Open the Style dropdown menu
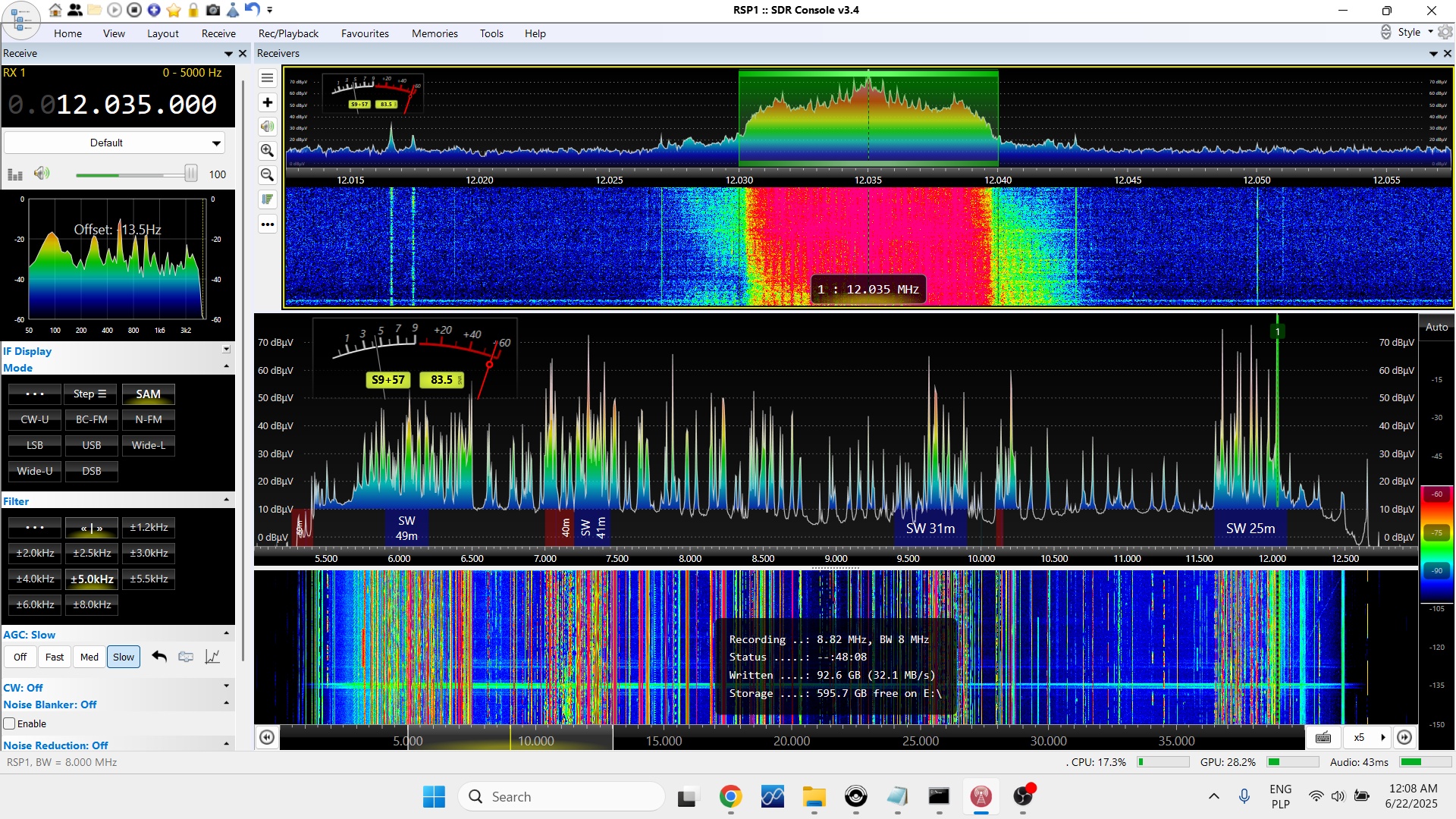Screen dimensions: 1456x819 [x=1415, y=32]
